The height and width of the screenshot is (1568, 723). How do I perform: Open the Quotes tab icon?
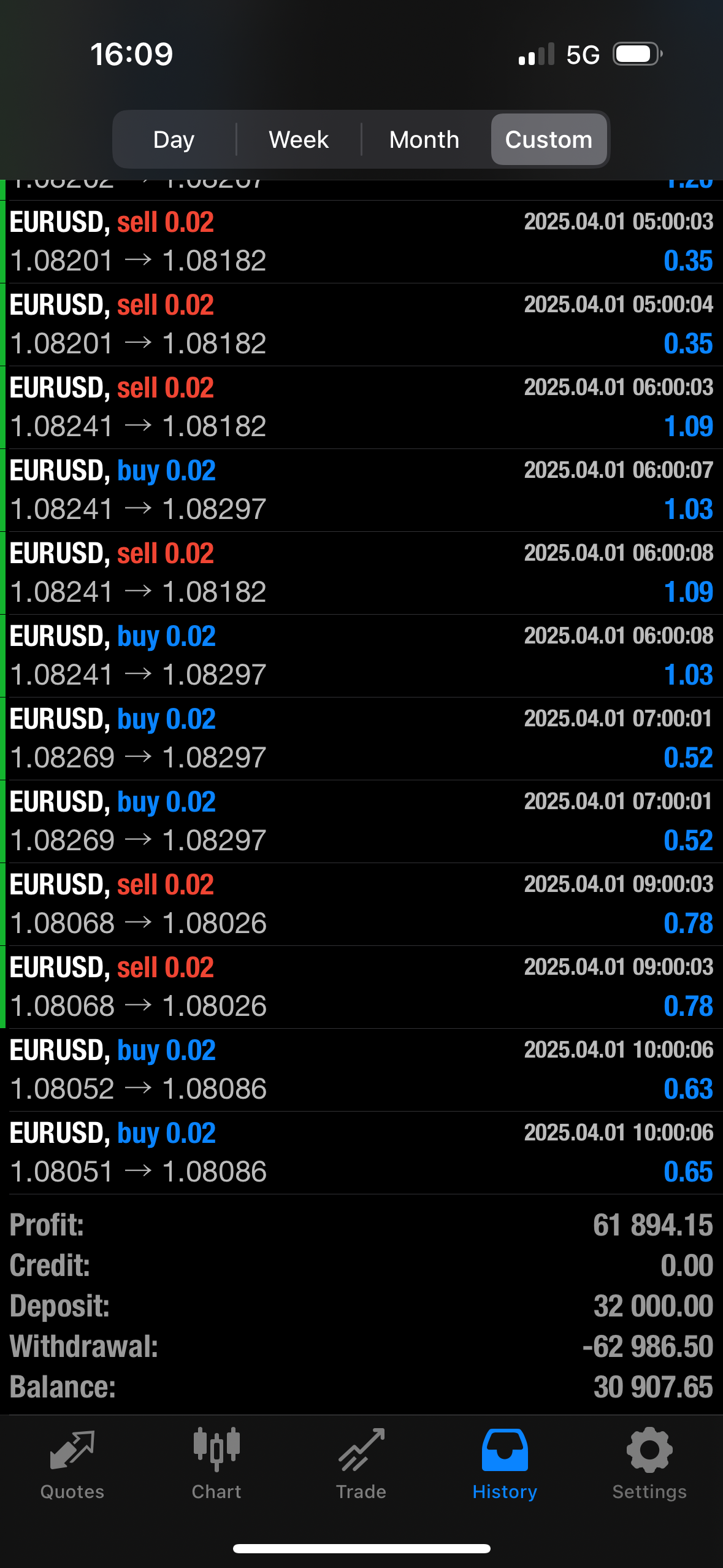click(x=72, y=1450)
